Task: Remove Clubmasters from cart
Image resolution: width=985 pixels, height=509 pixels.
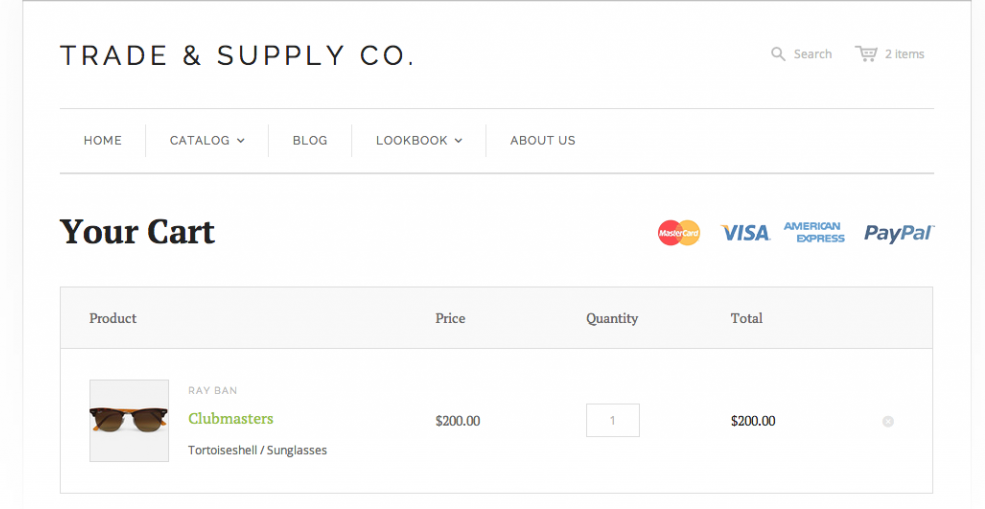Action: (888, 422)
